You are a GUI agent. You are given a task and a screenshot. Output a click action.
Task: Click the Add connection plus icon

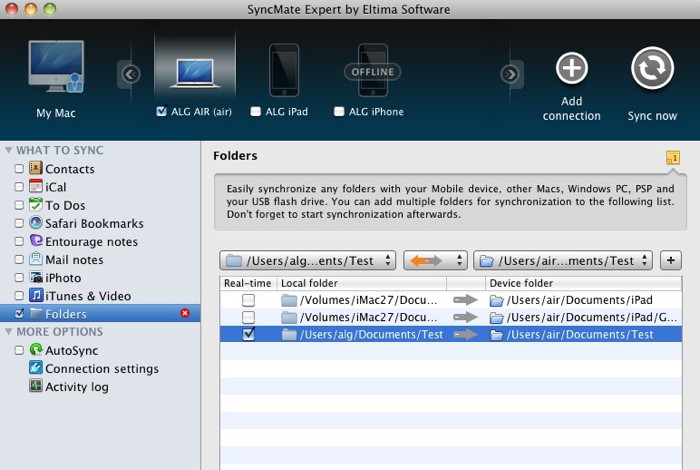[x=571, y=68]
